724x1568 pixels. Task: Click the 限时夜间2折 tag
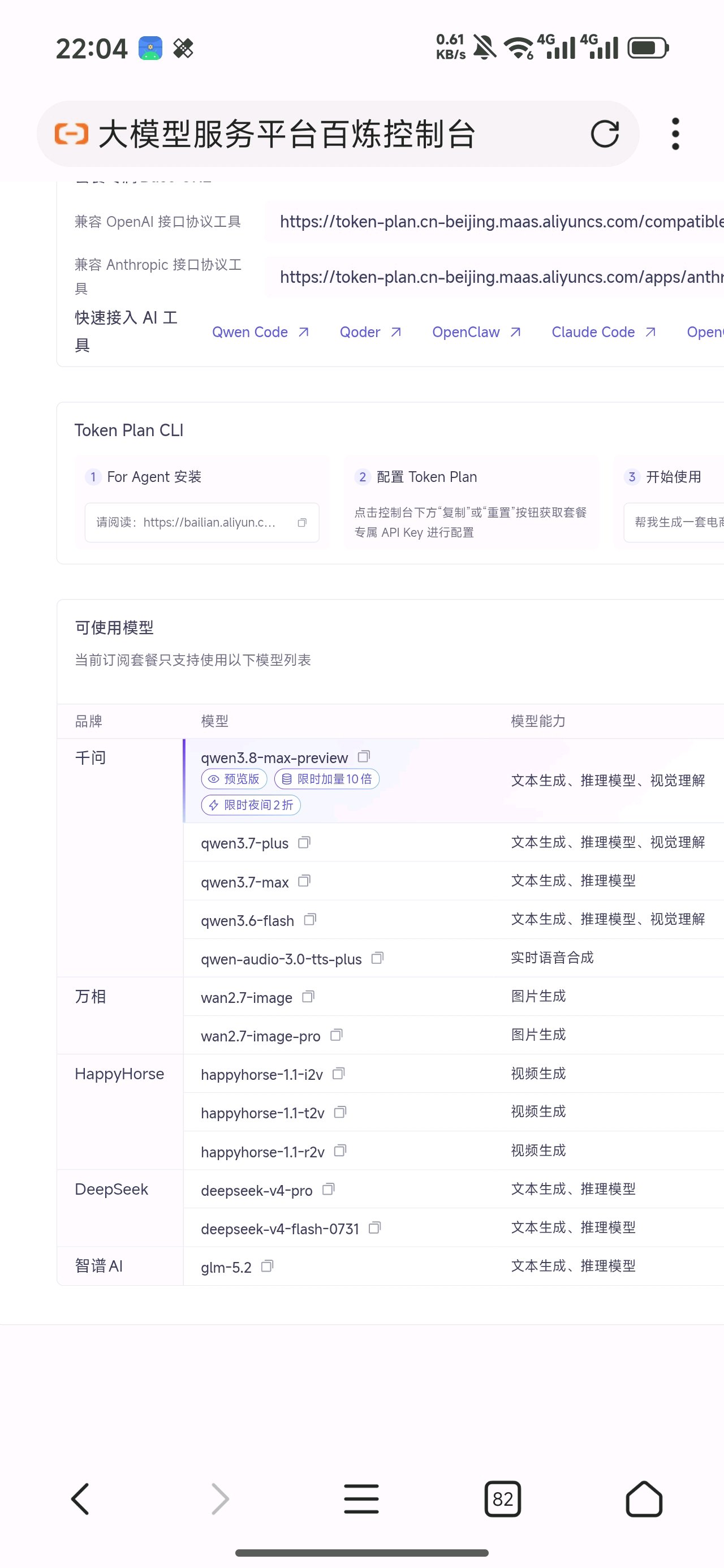(x=251, y=805)
